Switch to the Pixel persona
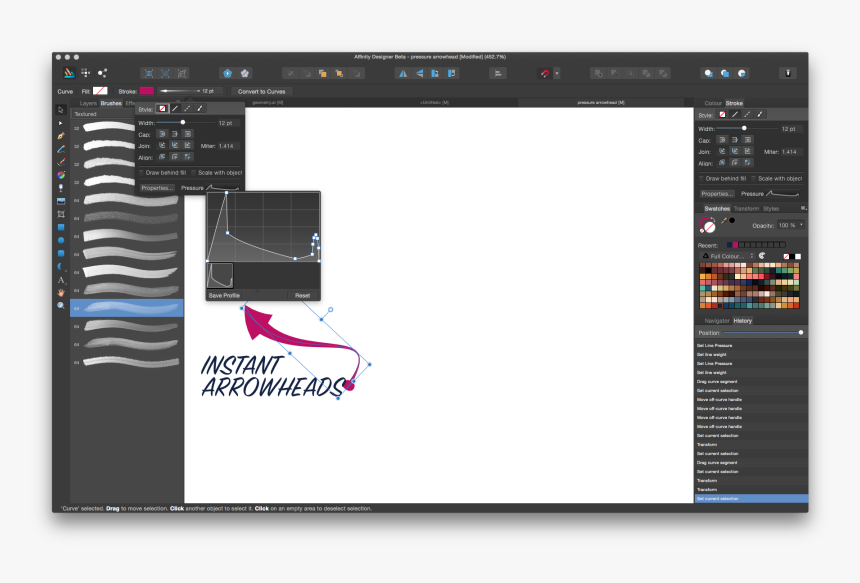Image resolution: width=860 pixels, height=583 pixels. click(x=86, y=73)
